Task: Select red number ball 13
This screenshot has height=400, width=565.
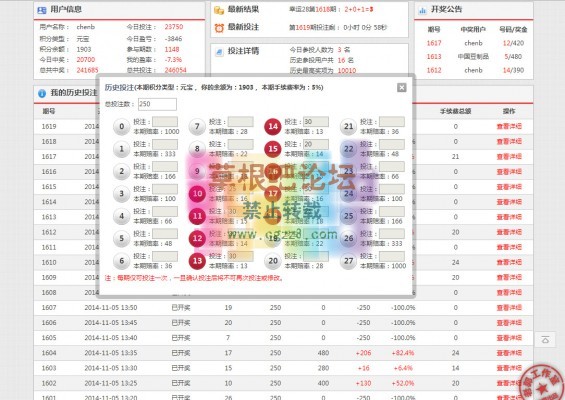Action: (x=197, y=261)
